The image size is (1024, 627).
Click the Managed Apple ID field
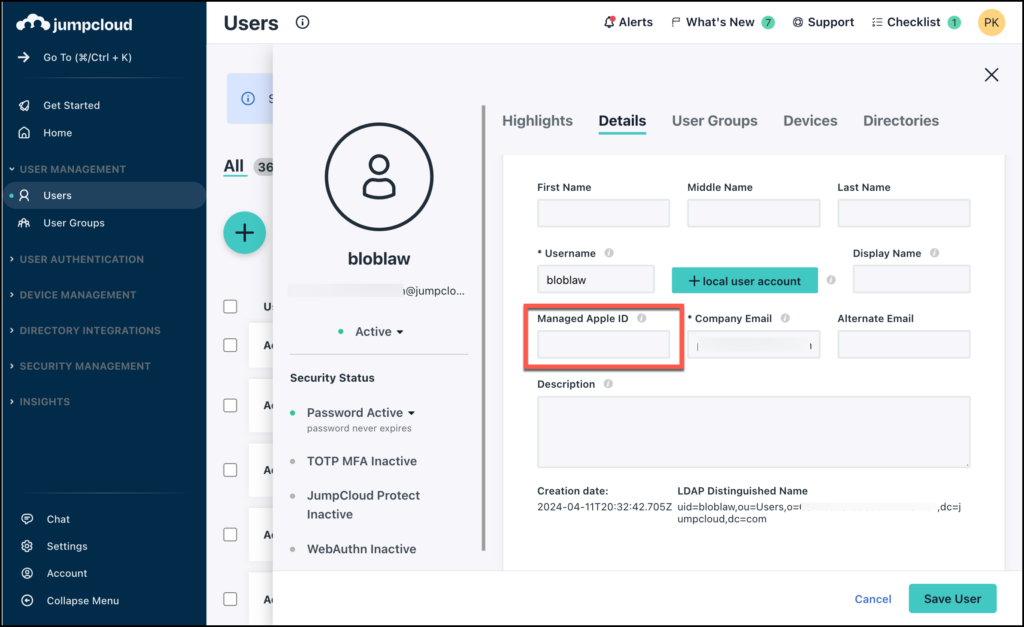point(603,345)
